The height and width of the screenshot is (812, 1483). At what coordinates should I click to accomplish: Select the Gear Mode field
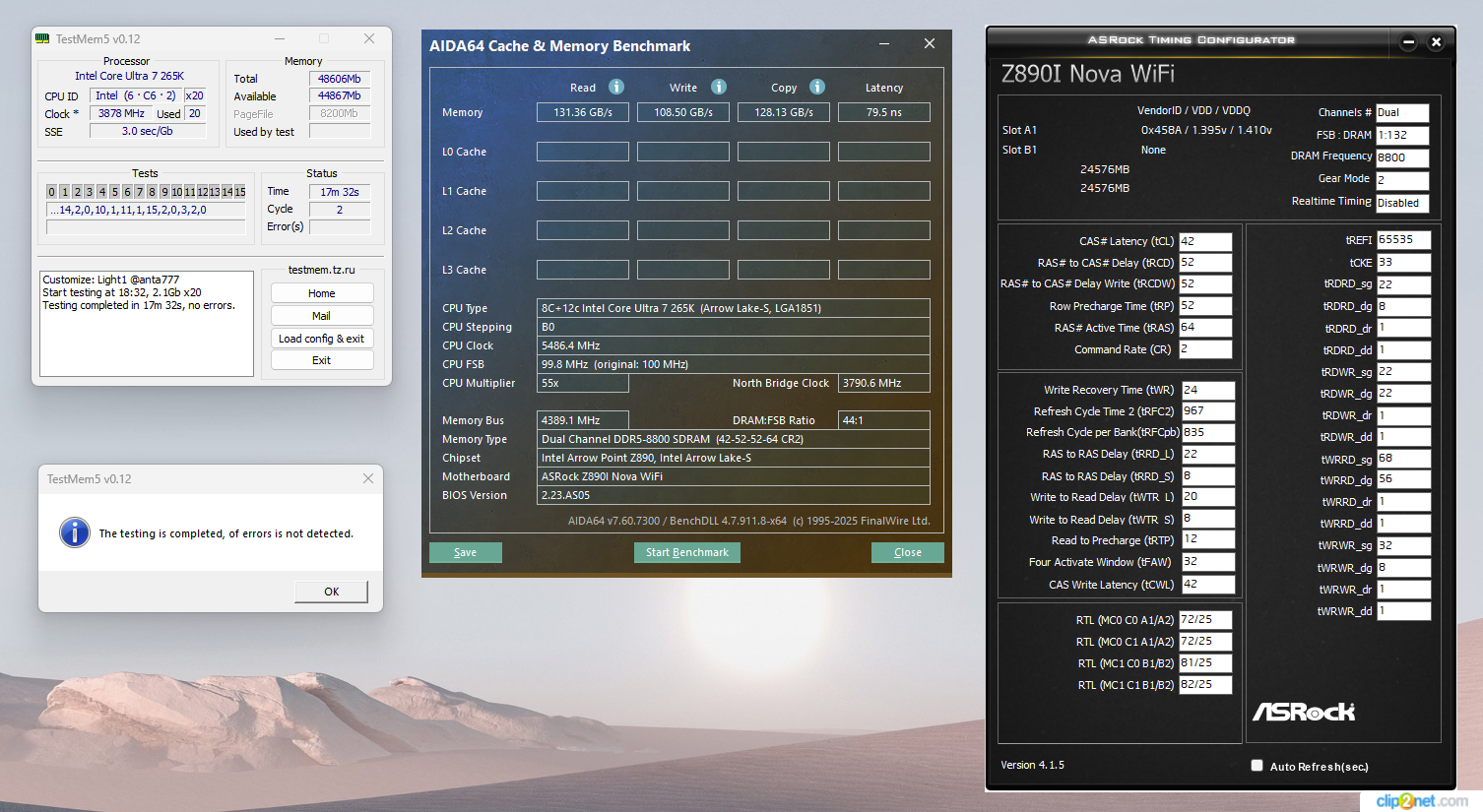[x=1402, y=180]
